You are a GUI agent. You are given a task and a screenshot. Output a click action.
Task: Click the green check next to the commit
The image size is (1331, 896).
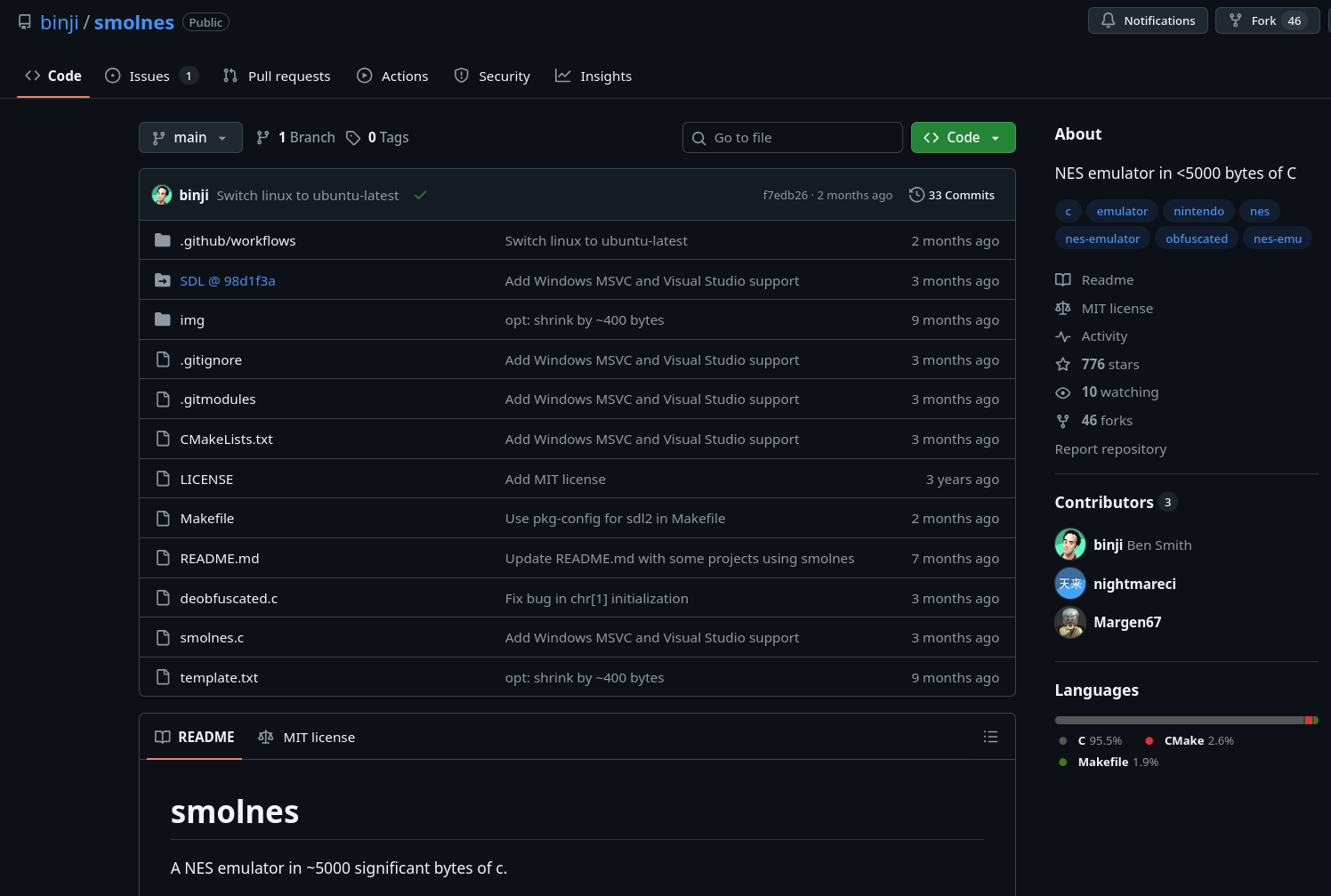click(x=420, y=195)
